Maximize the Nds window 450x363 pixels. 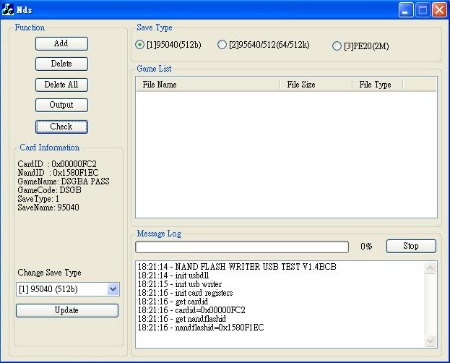tap(423, 10)
